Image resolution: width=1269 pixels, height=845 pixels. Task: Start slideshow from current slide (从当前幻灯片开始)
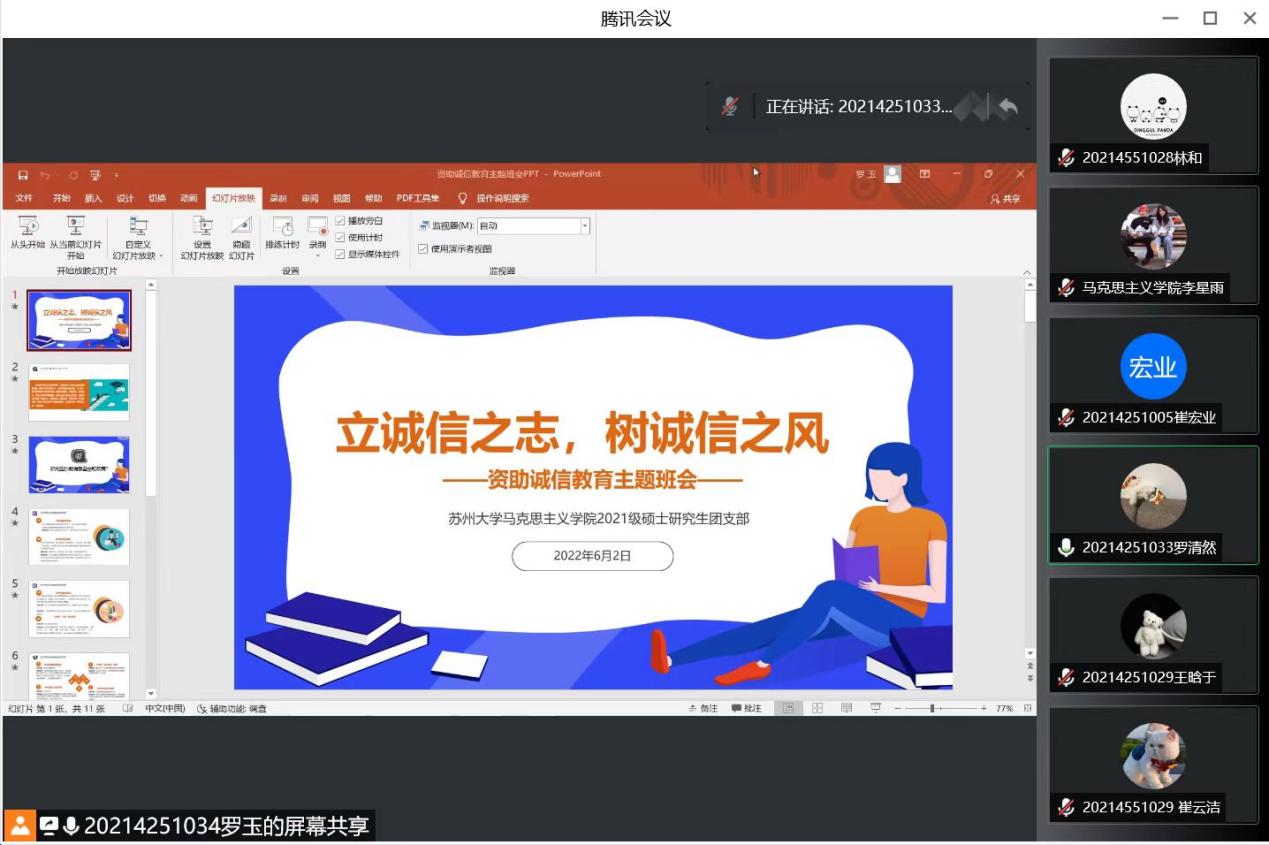(75, 226)
